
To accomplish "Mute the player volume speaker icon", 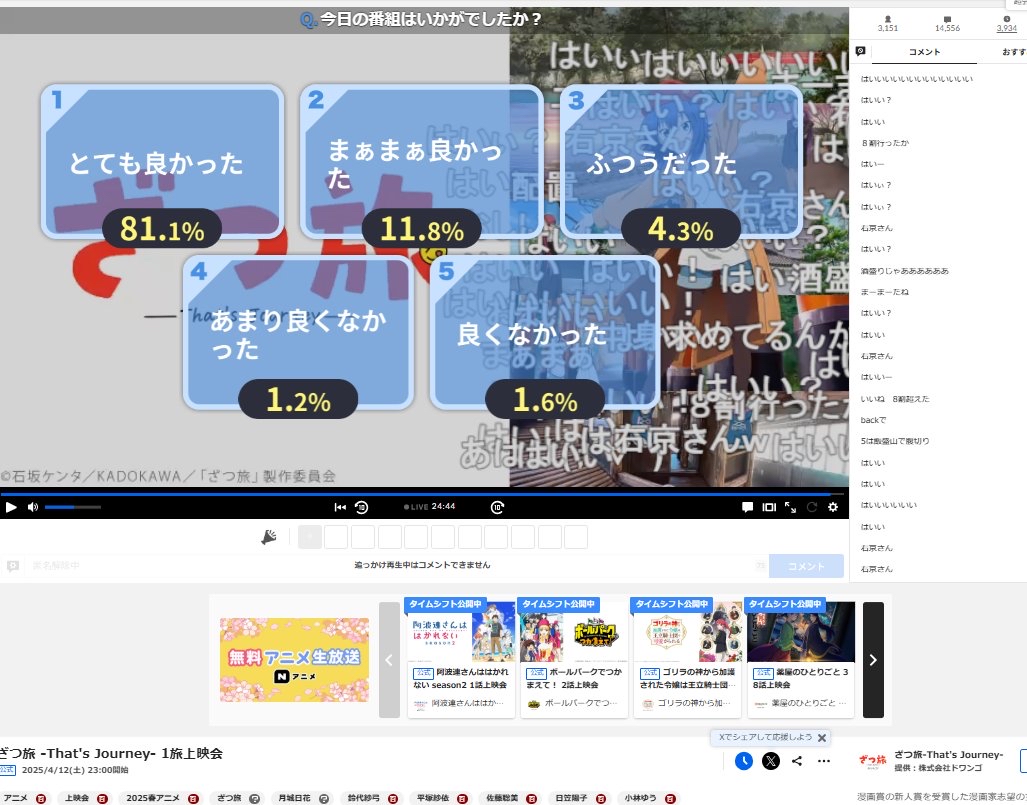I will 32,507.
